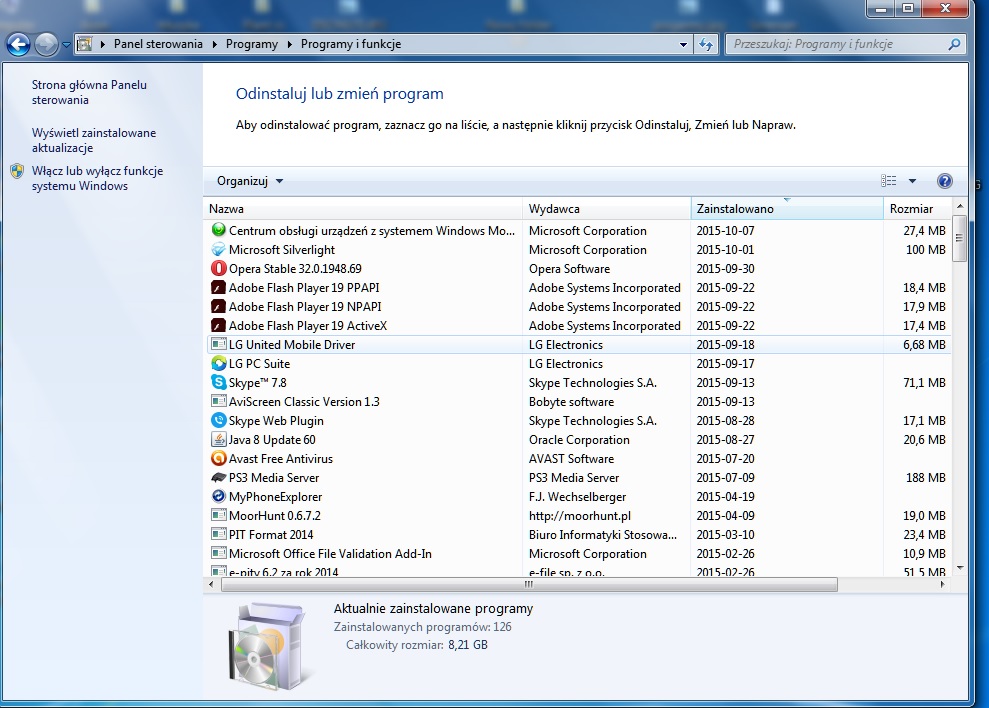Click the Microsoft Silverlight icon
Image resolution: width=989 pixels, height=708 pixels.
click(218, 249)
